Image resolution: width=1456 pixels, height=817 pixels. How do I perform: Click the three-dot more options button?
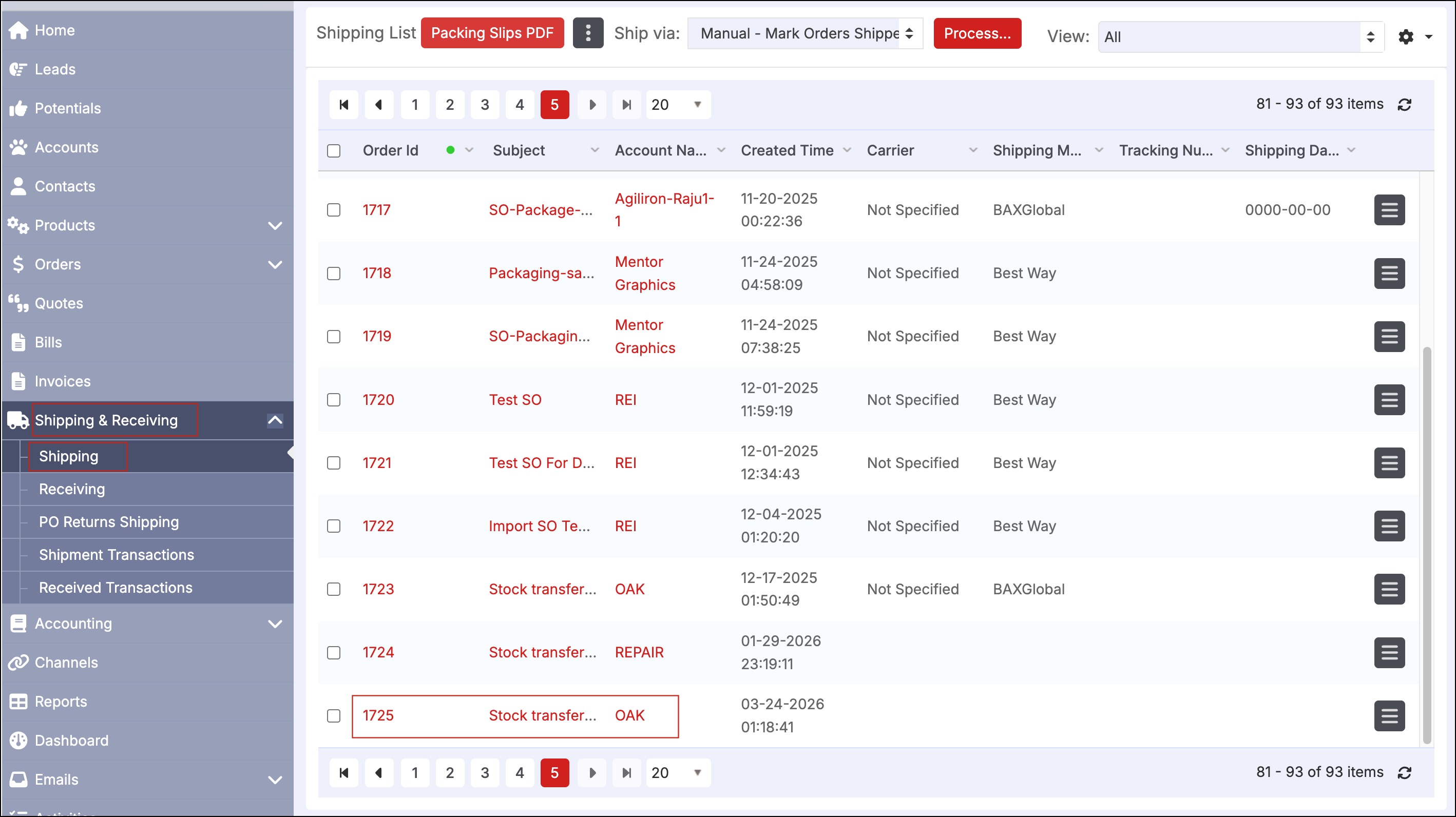pyautogui.click(x=588, y=33)
